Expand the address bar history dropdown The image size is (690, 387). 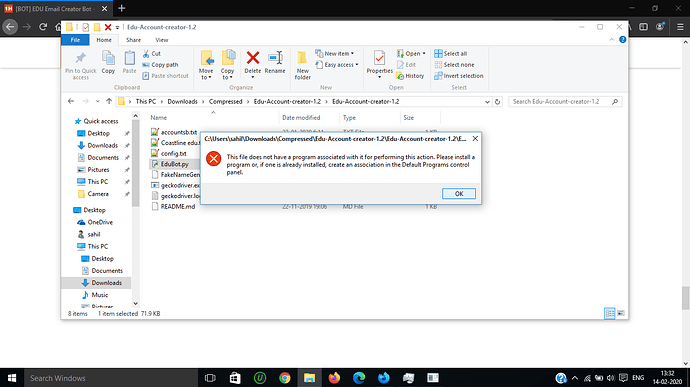[x=487, y=102]
